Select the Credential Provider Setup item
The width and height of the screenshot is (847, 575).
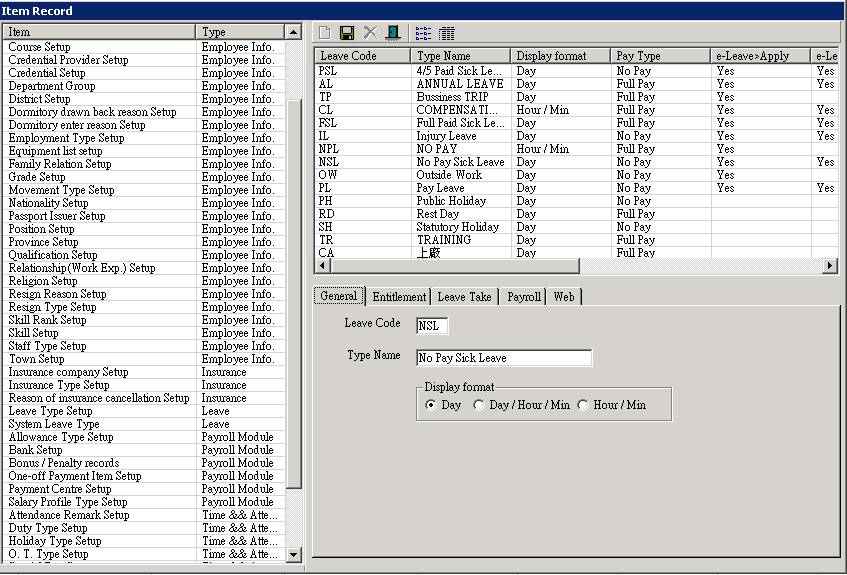[x=144, y=60]
